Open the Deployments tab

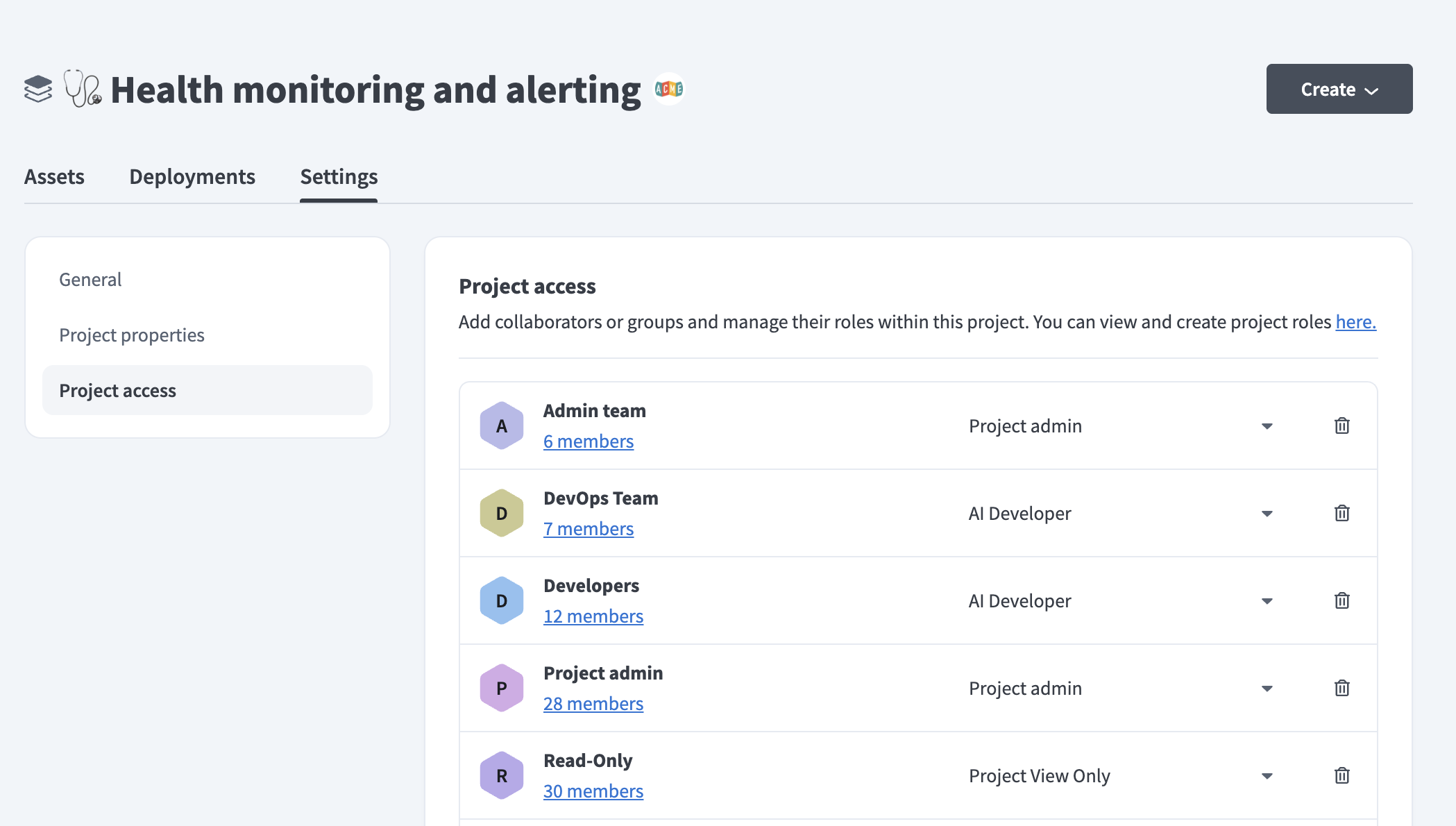point(192,177)
